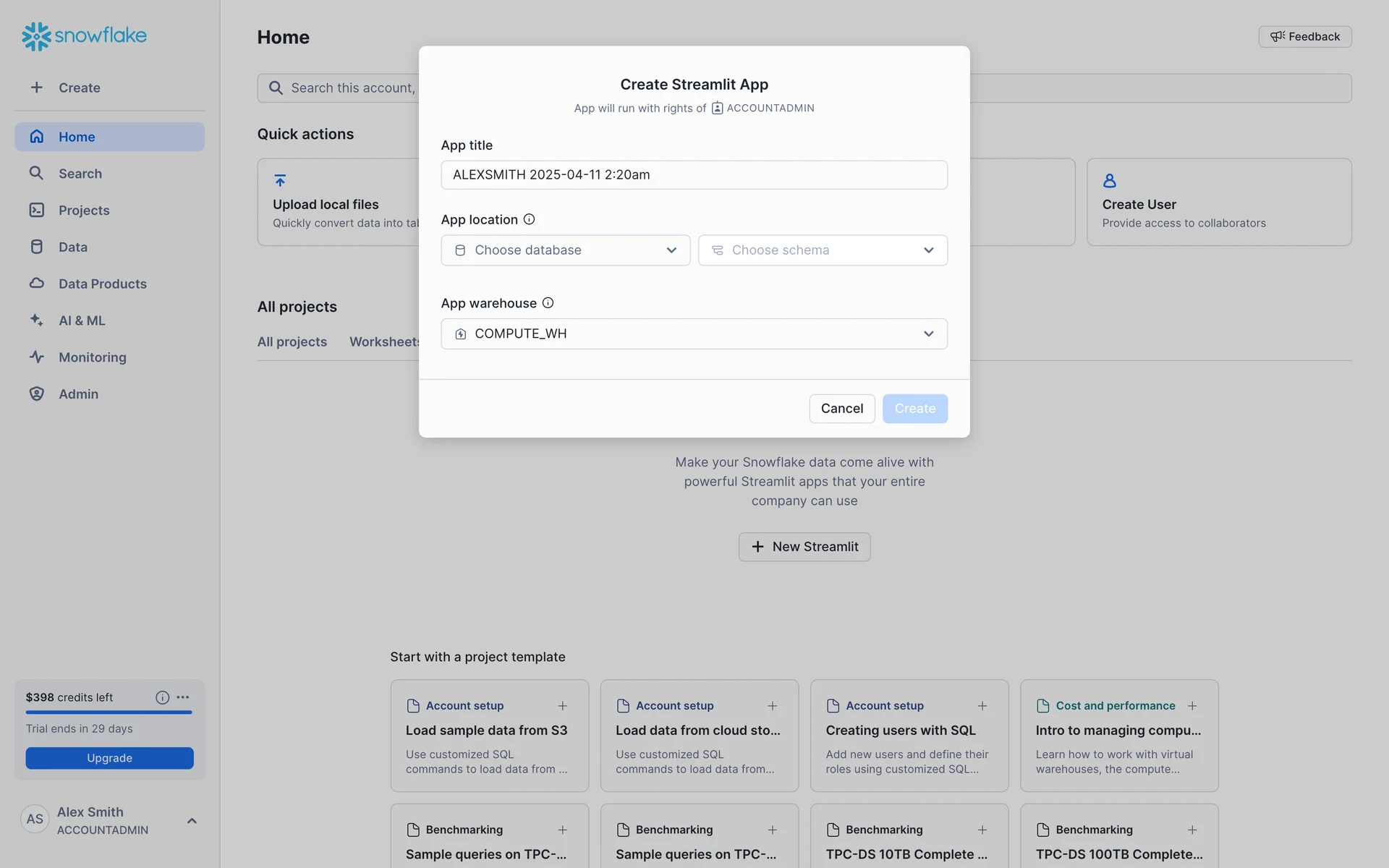This screenshot has height=868, width=1389.
Task: Add the Cost and performance template
Action: pos(1192,706)
